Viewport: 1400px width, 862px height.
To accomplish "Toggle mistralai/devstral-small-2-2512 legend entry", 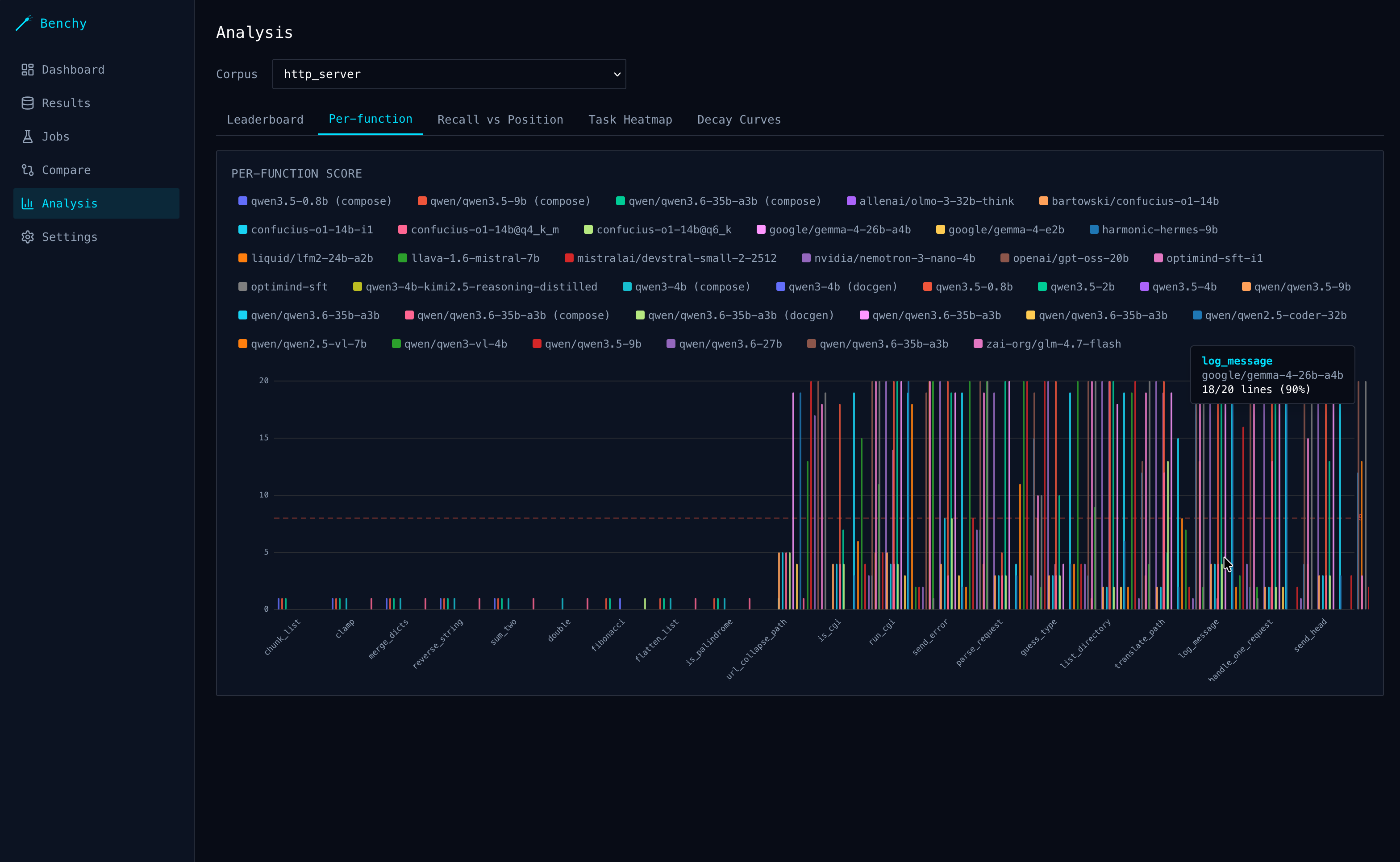I will [x=670, y=258].
